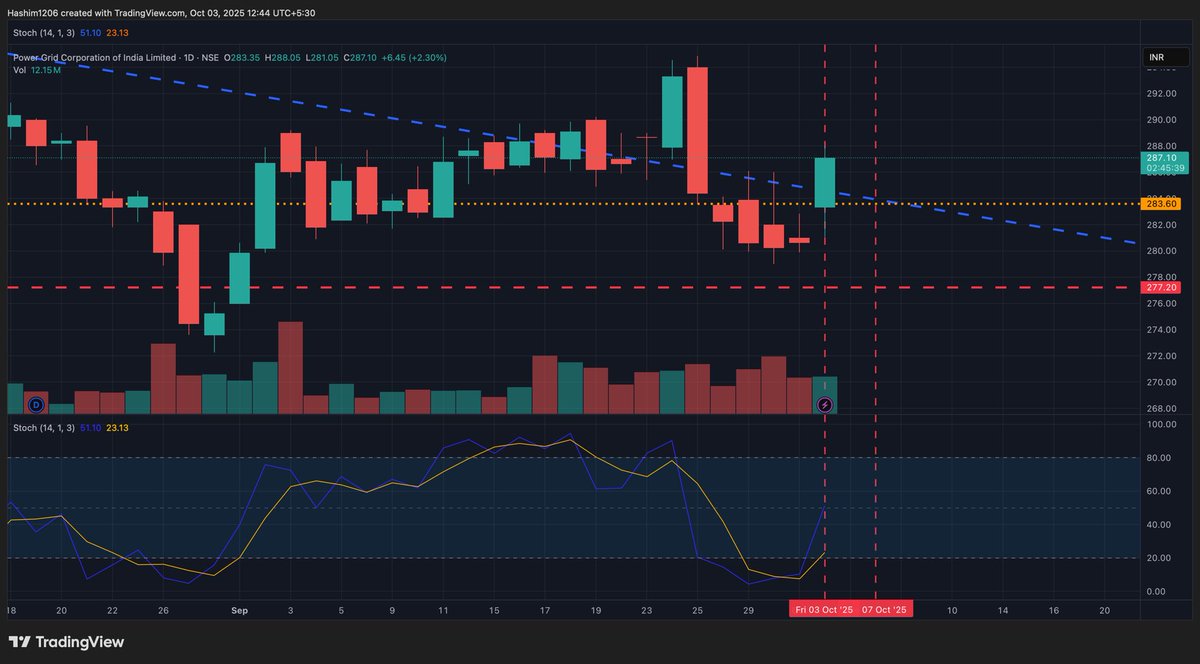The image size is (1200, 664).
Task: Click the "Sep" label on the time axis
Action: tap(239, 609)
